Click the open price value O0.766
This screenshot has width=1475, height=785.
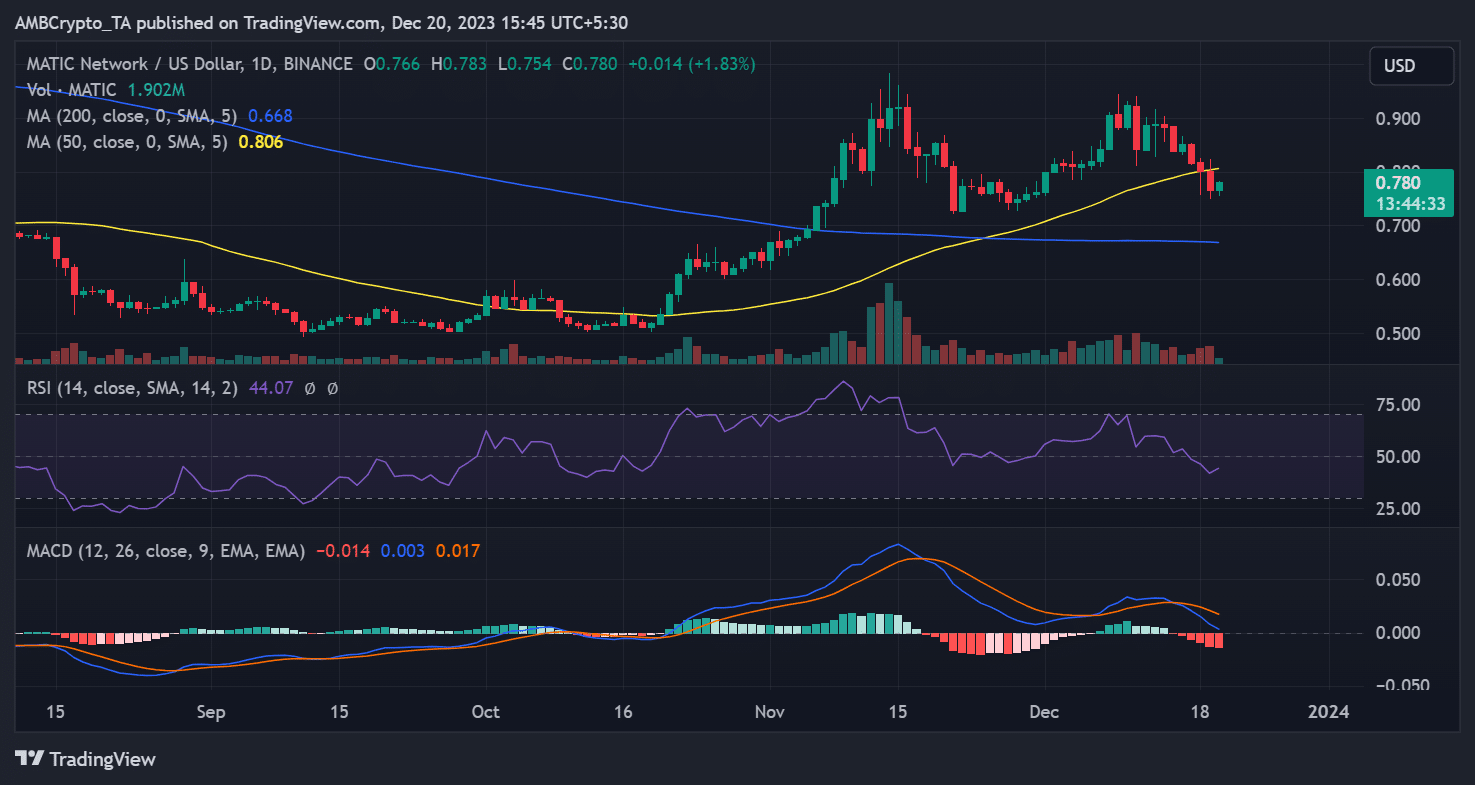(x=393, y=64)
